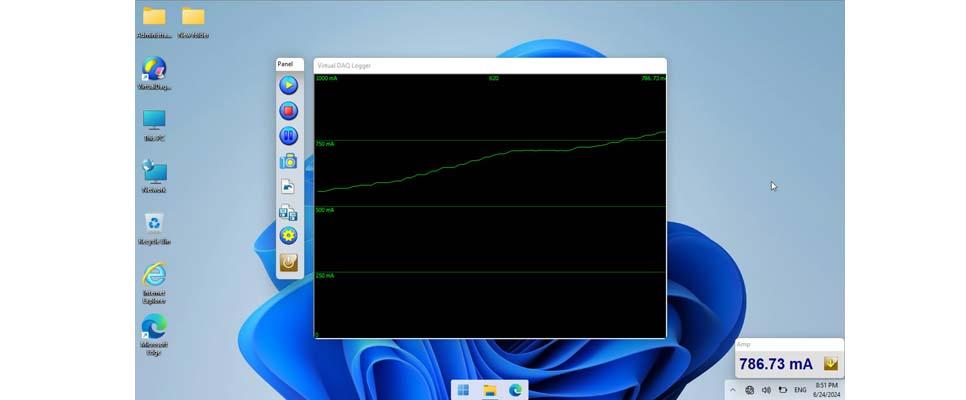Expand the hidden system tray icons chevron
The image size is (966, 400).
(x=733, y=390)
